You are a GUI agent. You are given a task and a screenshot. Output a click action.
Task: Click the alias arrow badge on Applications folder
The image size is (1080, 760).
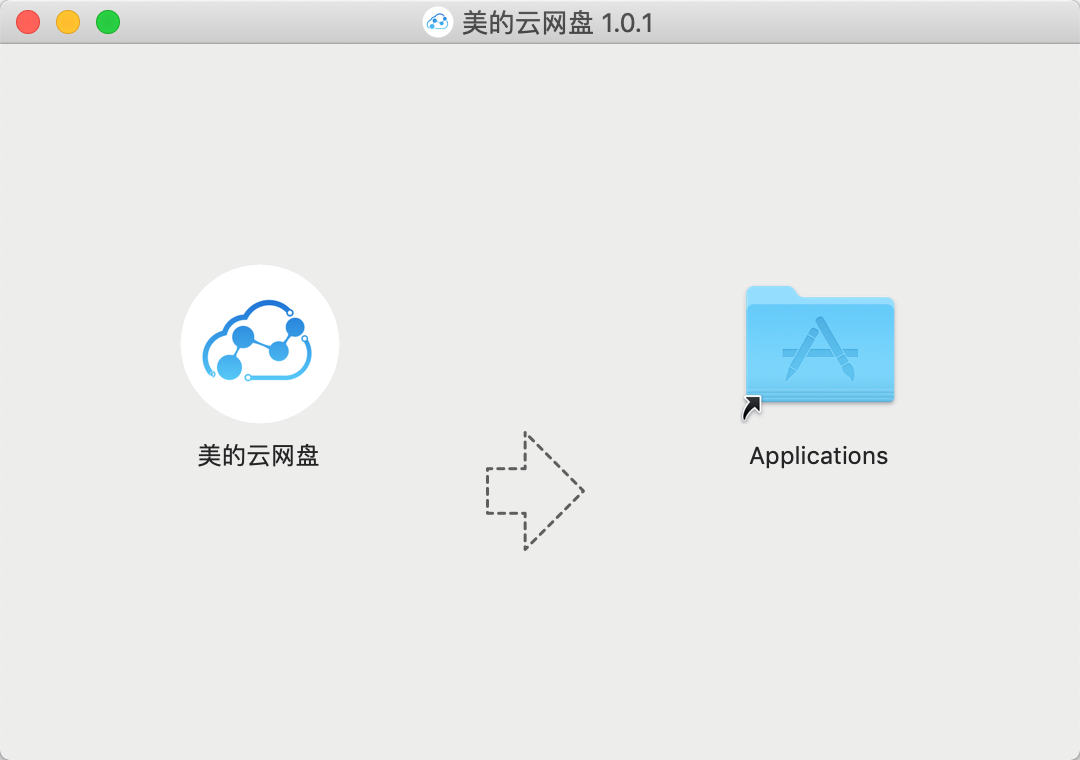(751, 407)
